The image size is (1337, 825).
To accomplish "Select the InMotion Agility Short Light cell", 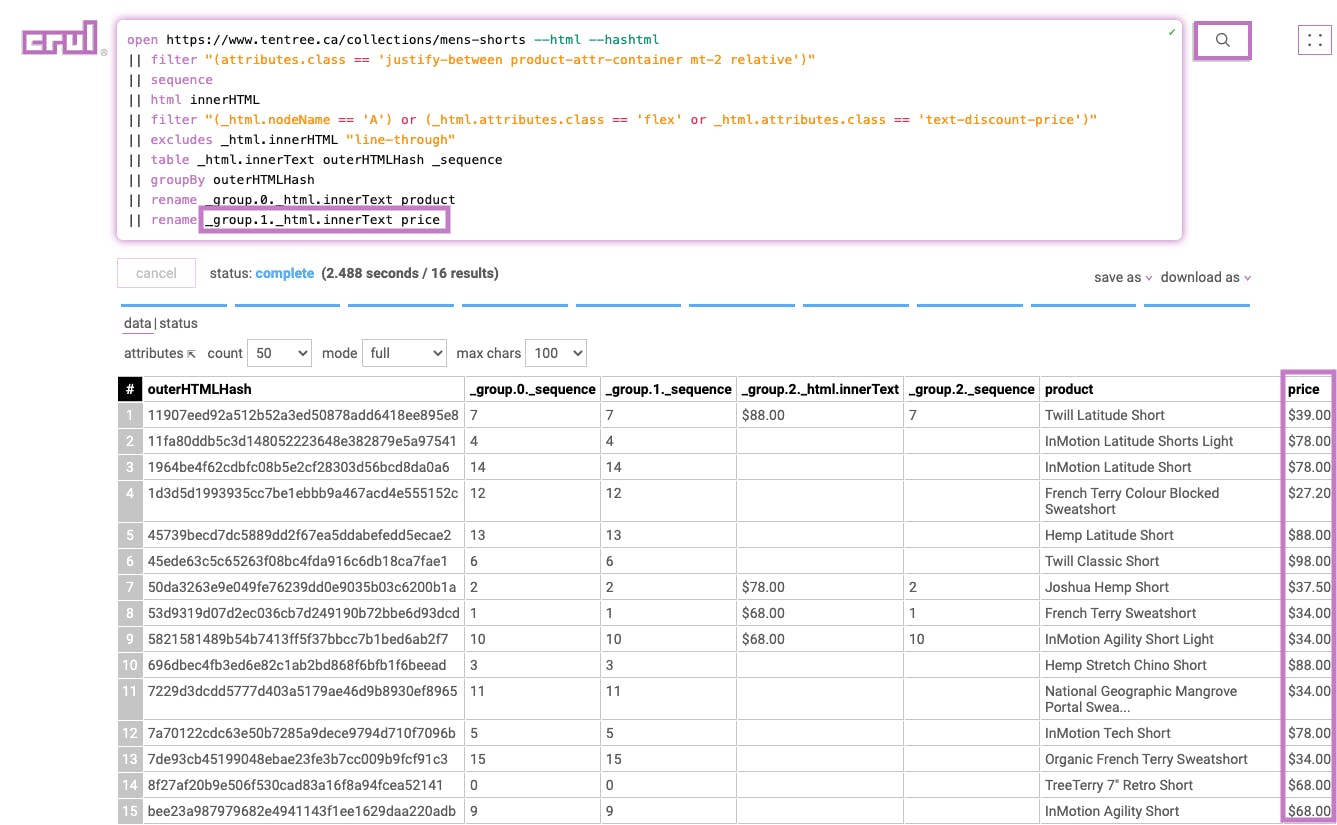I will (1161, 639).
